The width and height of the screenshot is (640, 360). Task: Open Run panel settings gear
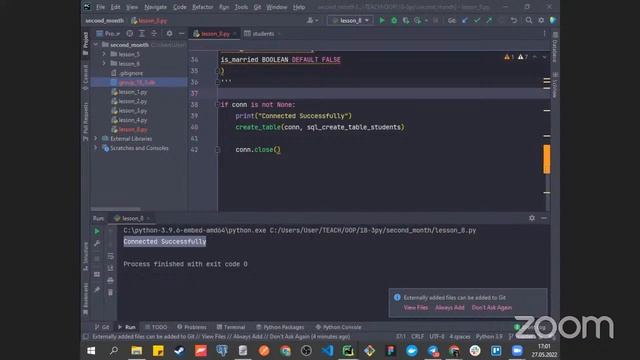tap(532, 218)
